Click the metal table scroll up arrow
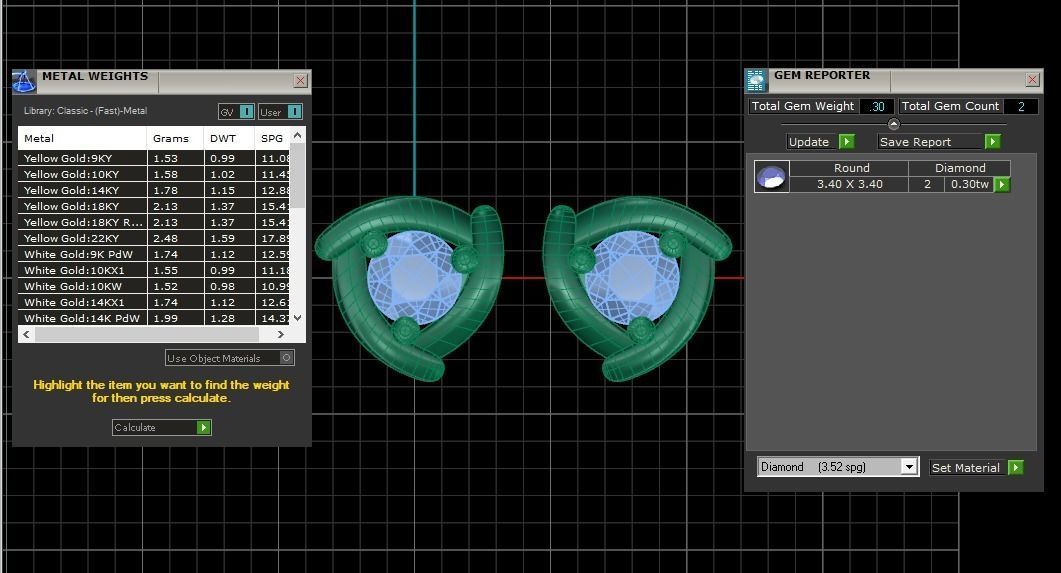 (297, 136)
